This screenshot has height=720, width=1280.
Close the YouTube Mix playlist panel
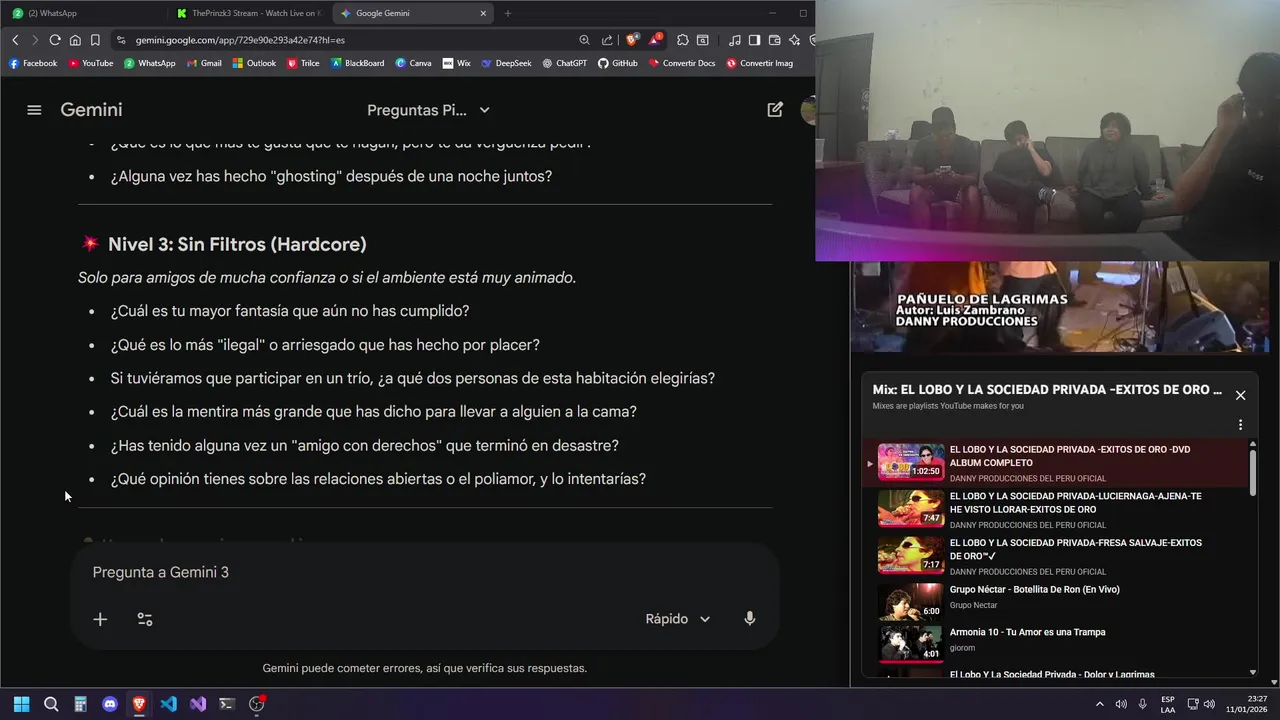(x=1240, y=395)
